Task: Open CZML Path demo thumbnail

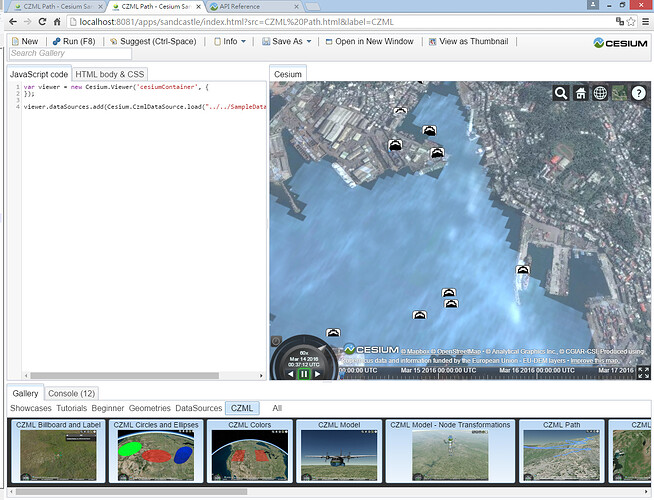Action: [x=561, y=451]
